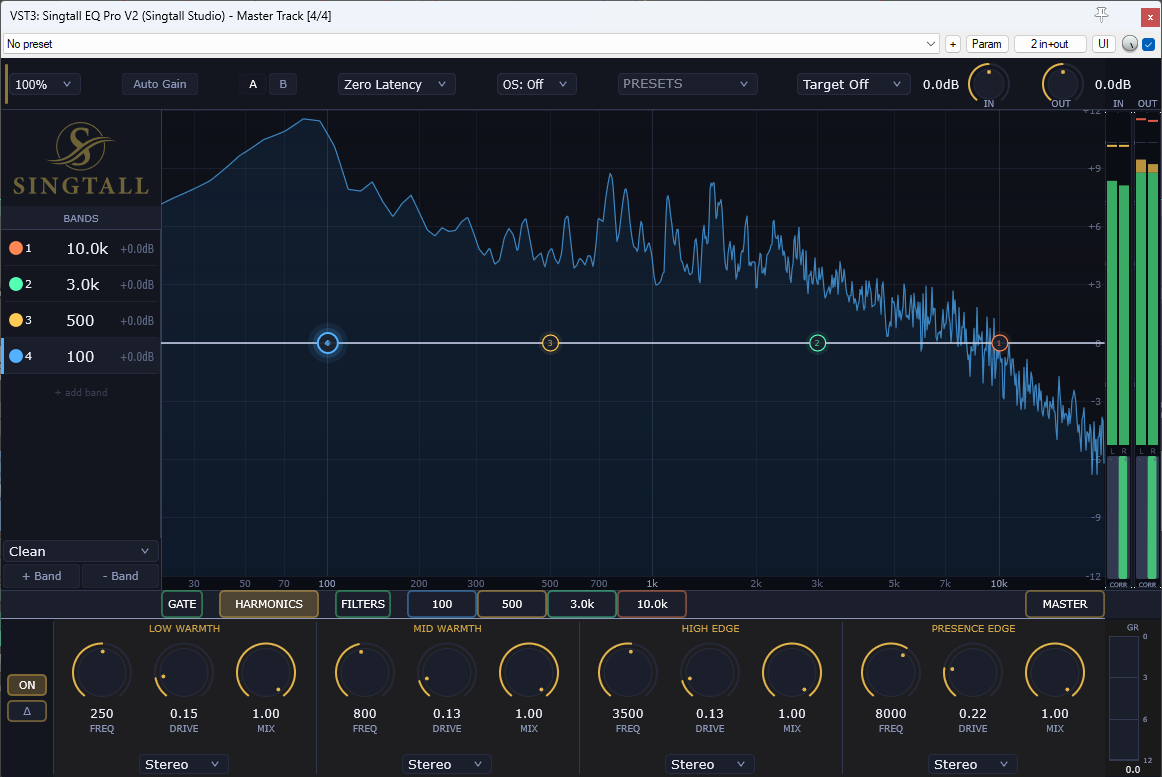Click the High Edge FREQ knob

[628, 672]
